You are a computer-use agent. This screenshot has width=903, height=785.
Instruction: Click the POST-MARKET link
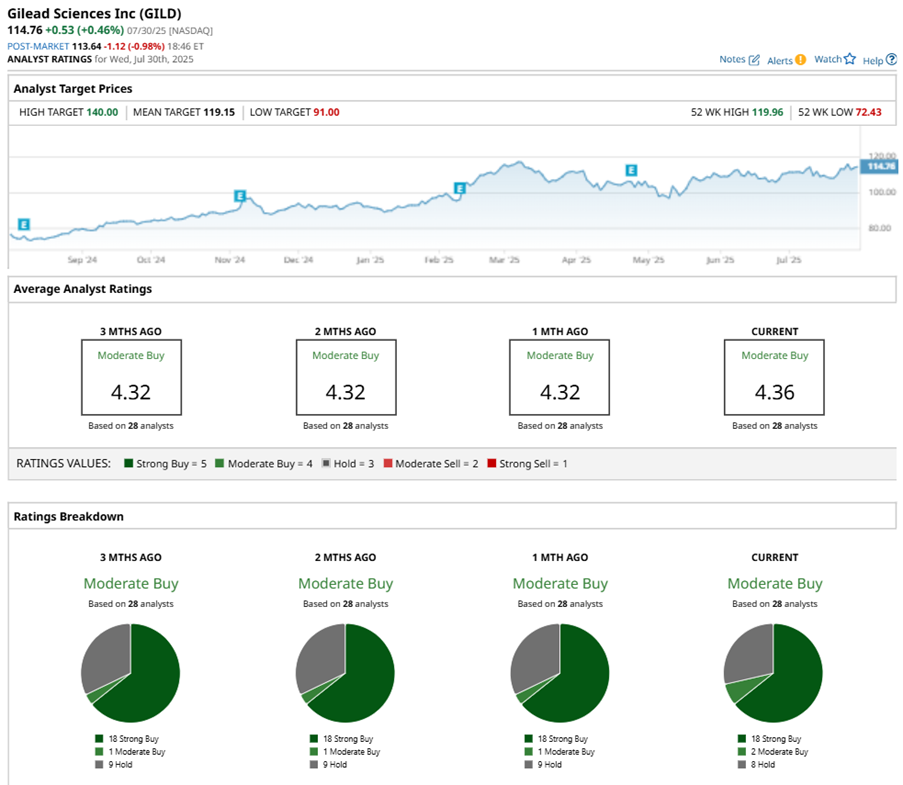click(38, 46)
